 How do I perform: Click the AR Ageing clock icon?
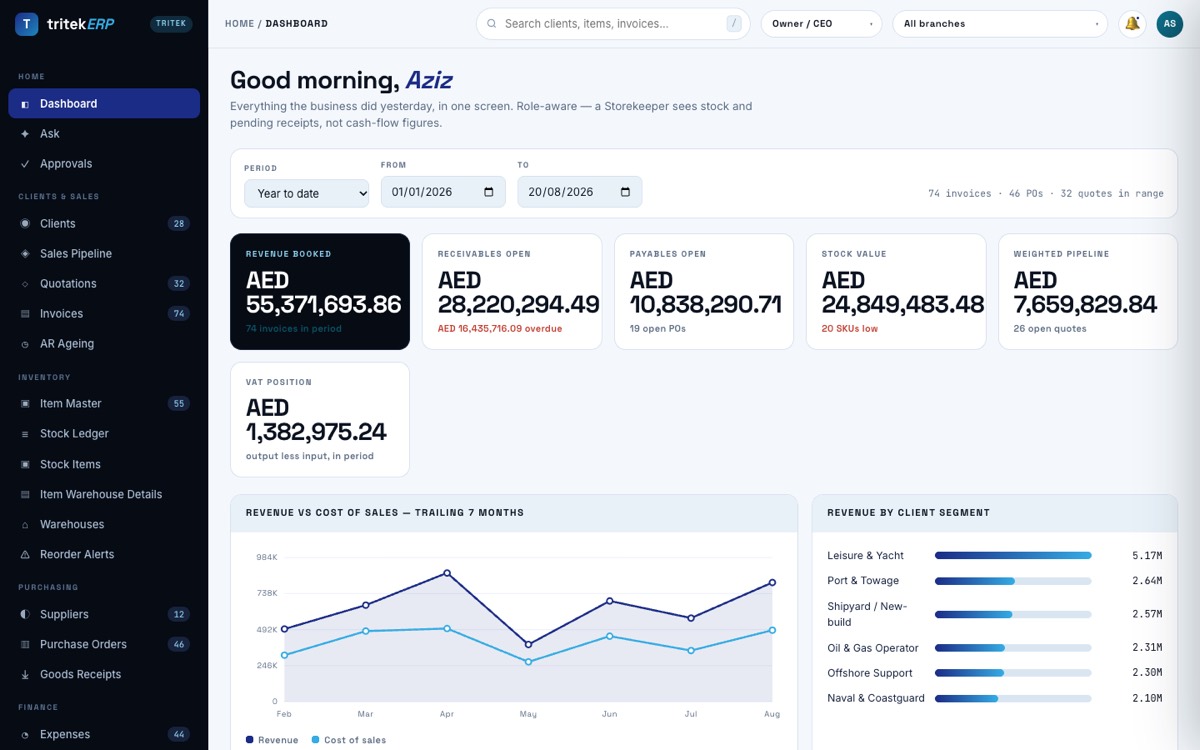click(x=25, y=344)
